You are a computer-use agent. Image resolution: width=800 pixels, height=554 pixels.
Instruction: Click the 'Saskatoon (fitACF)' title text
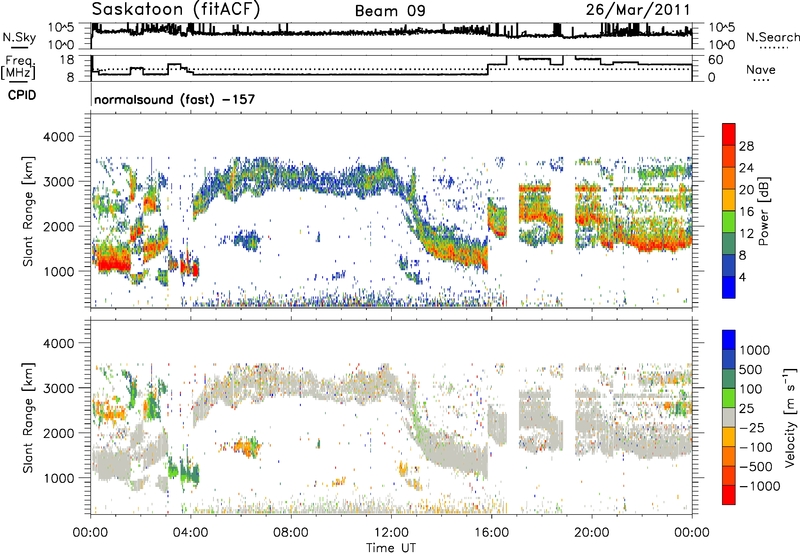(x=176, y=9)
